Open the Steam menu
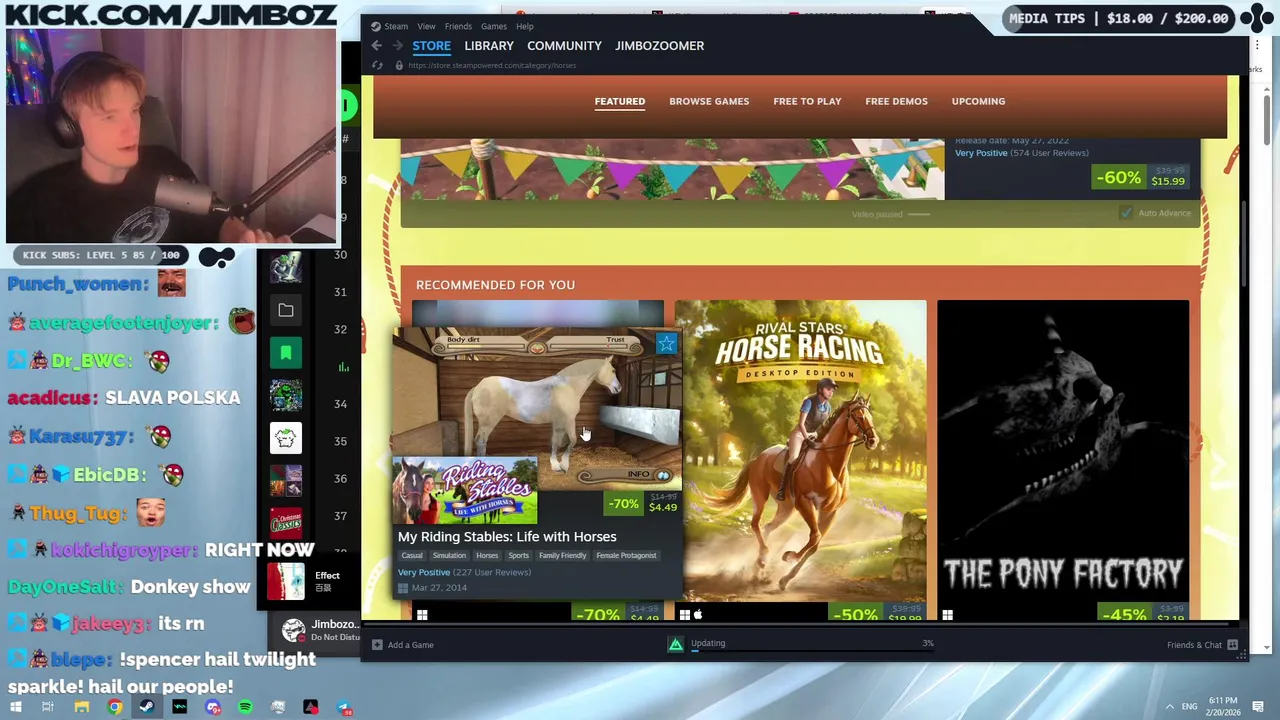The height and width of the screenshot is (720, 1280). (396, 26)
